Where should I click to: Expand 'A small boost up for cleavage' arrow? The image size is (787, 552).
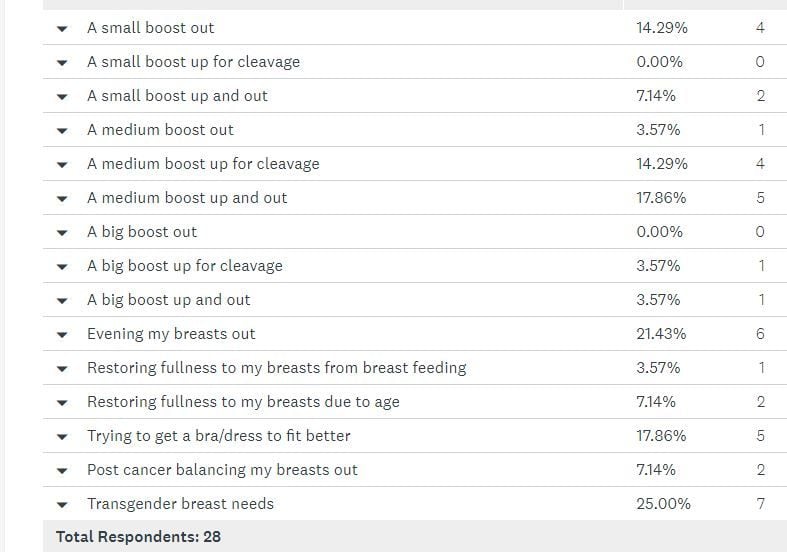pyautogui.click(x=62, y=63)
